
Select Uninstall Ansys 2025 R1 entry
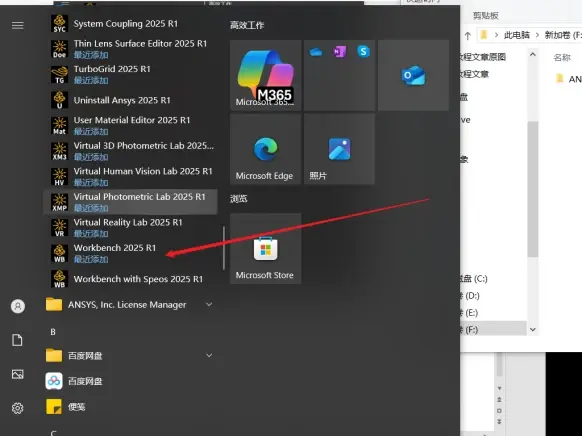130,100
